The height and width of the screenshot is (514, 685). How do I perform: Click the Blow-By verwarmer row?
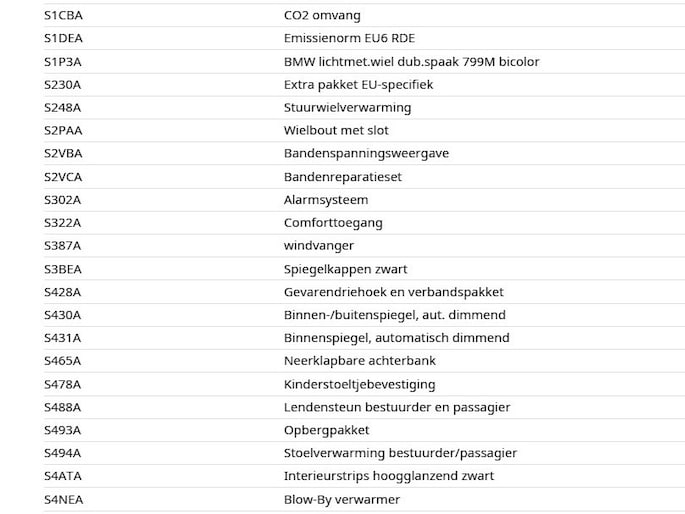coord(364,500)
